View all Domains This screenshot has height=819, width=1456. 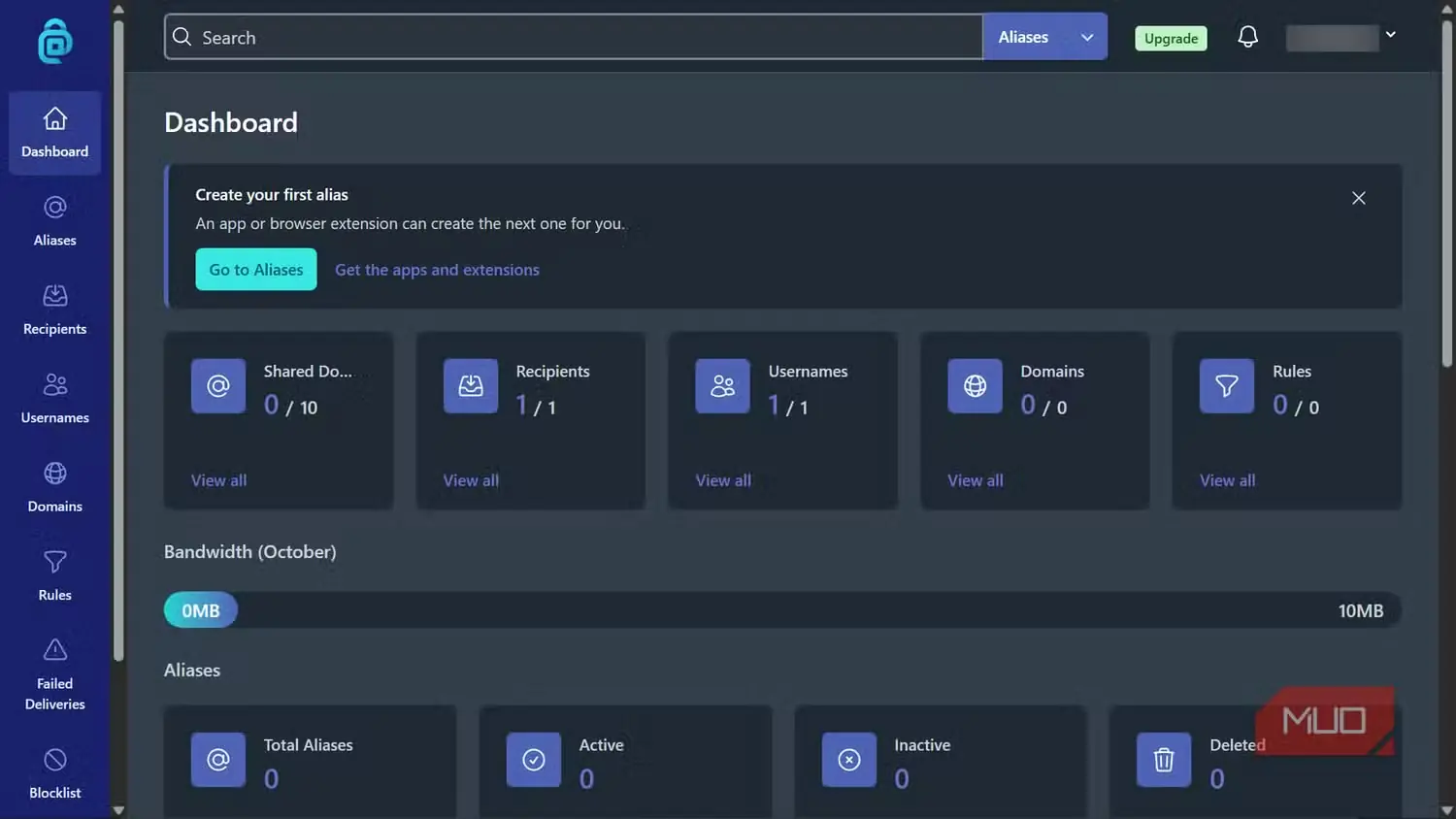click(x=976, y=480)
